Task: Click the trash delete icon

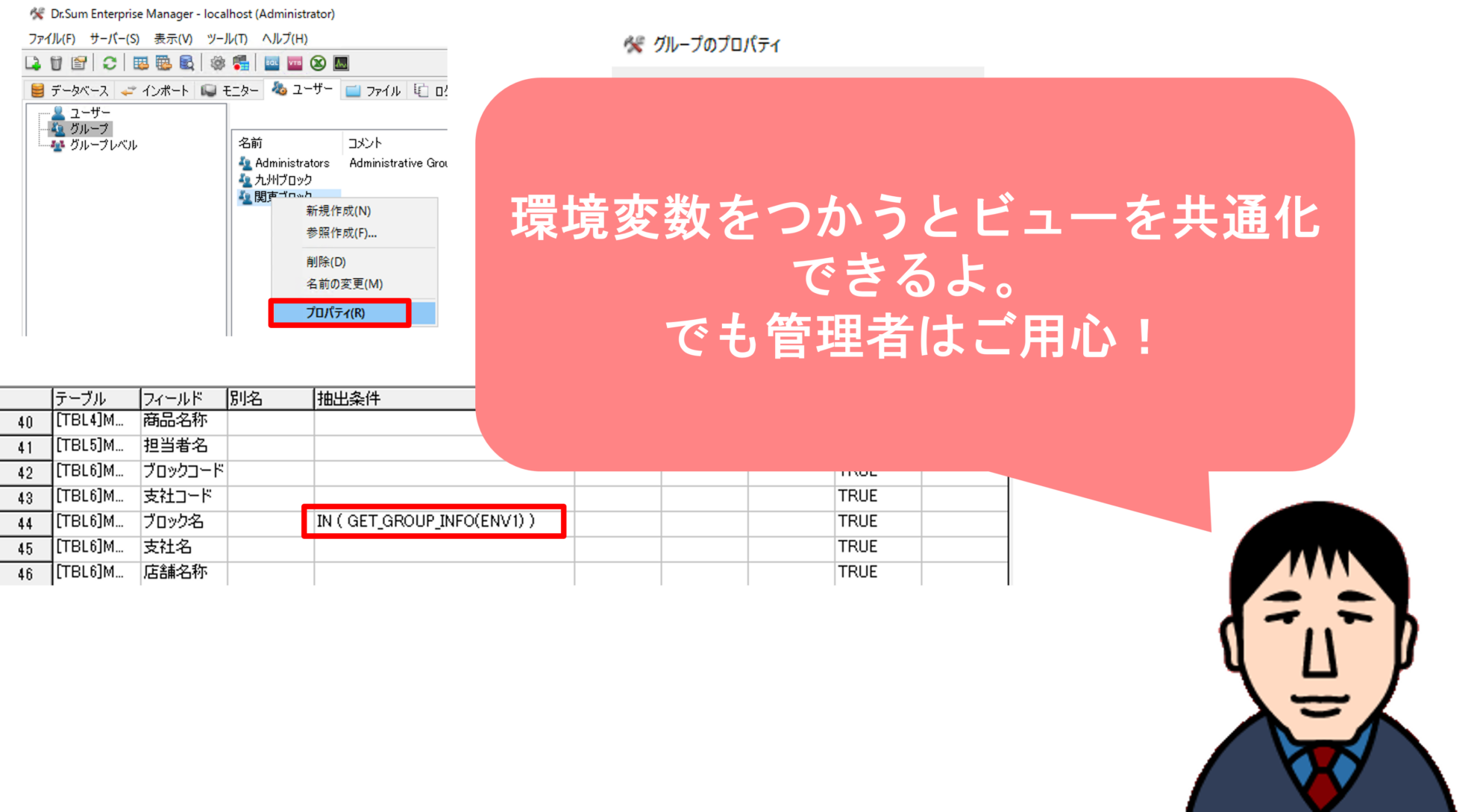Action: (54, 63)
